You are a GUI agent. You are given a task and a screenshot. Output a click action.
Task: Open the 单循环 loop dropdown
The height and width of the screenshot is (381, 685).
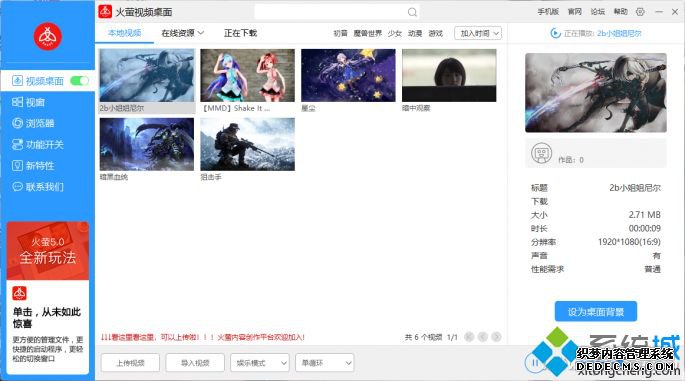pos(325,363)
